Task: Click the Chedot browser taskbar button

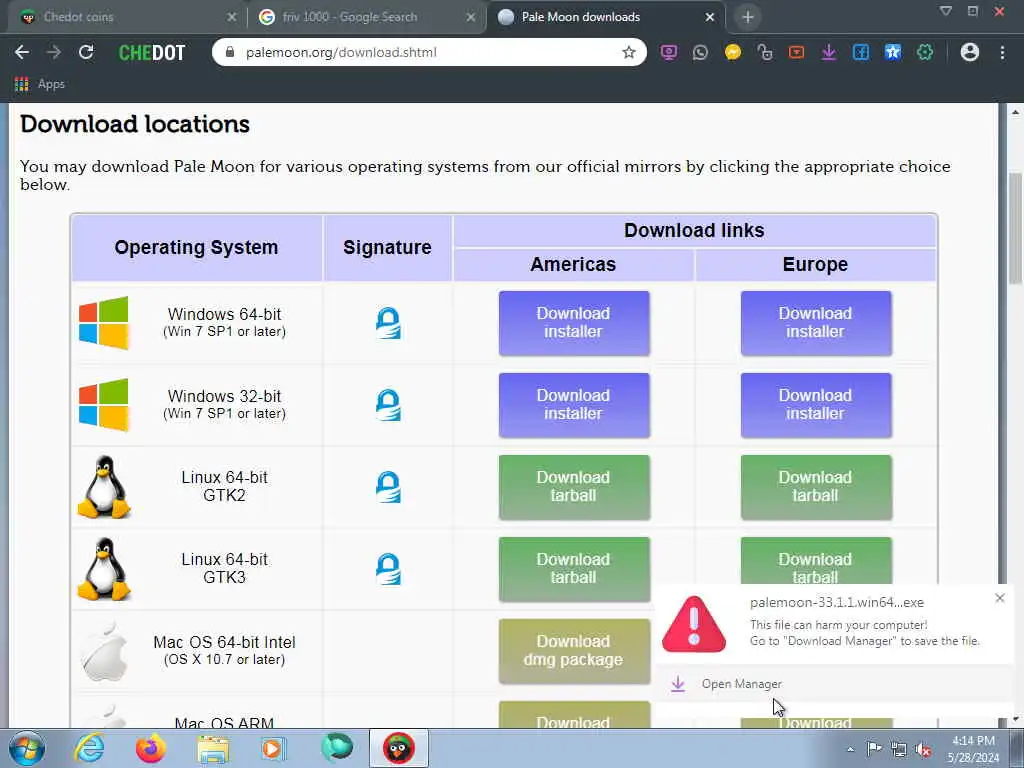Action: click(399, 748)
